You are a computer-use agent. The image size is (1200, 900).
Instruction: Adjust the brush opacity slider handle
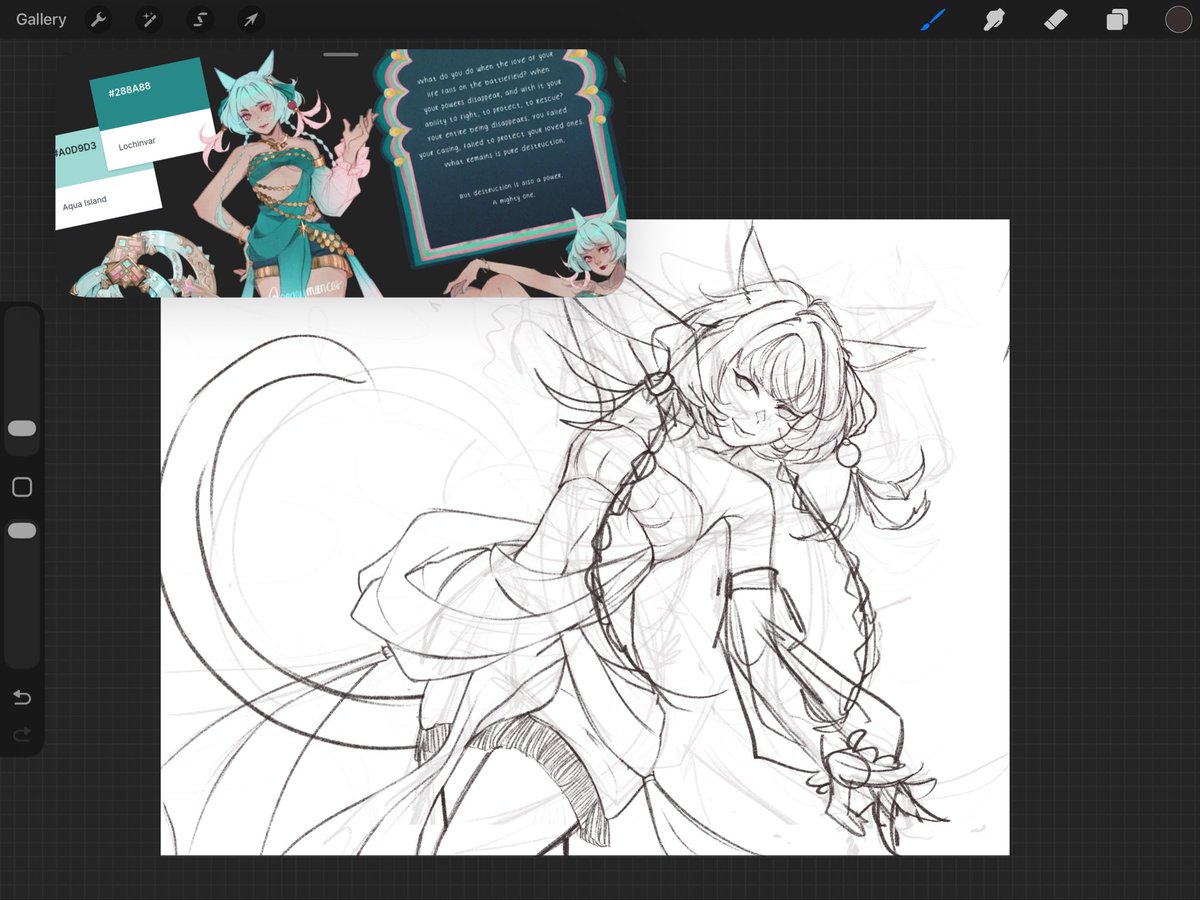(x=22, y=530)
